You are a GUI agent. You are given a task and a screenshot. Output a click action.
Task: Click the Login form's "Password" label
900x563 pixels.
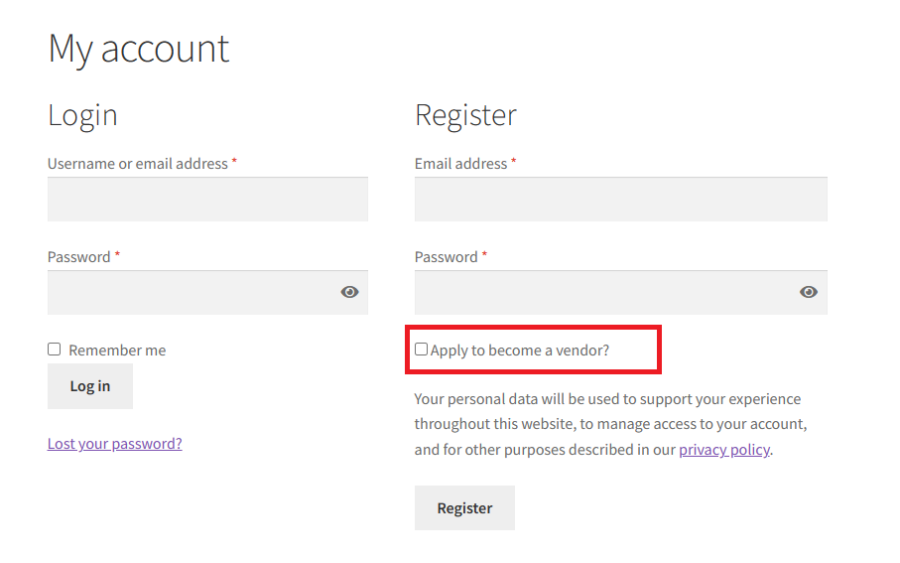78,257
